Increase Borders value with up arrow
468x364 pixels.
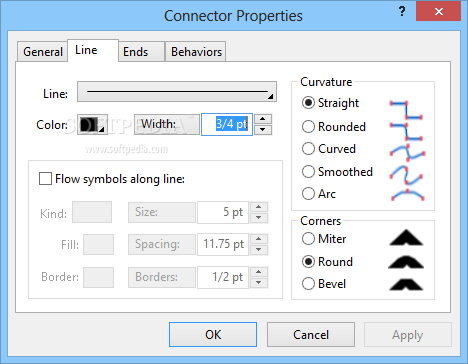pos(259,272)
